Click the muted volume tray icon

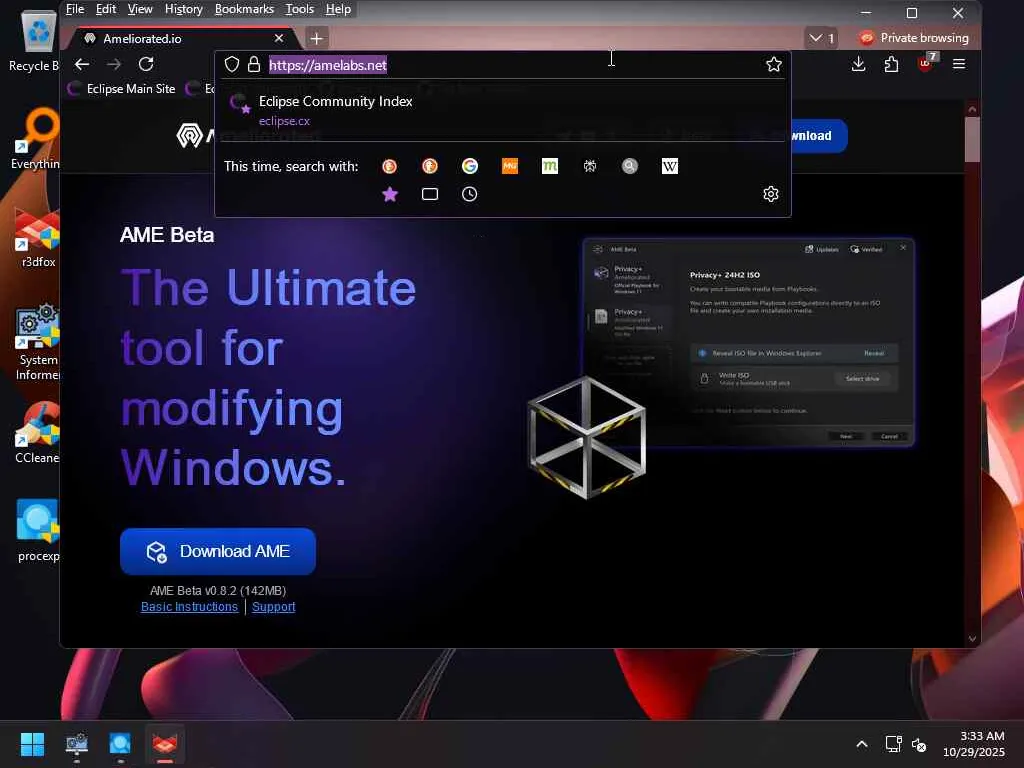[x=919, y=744]
